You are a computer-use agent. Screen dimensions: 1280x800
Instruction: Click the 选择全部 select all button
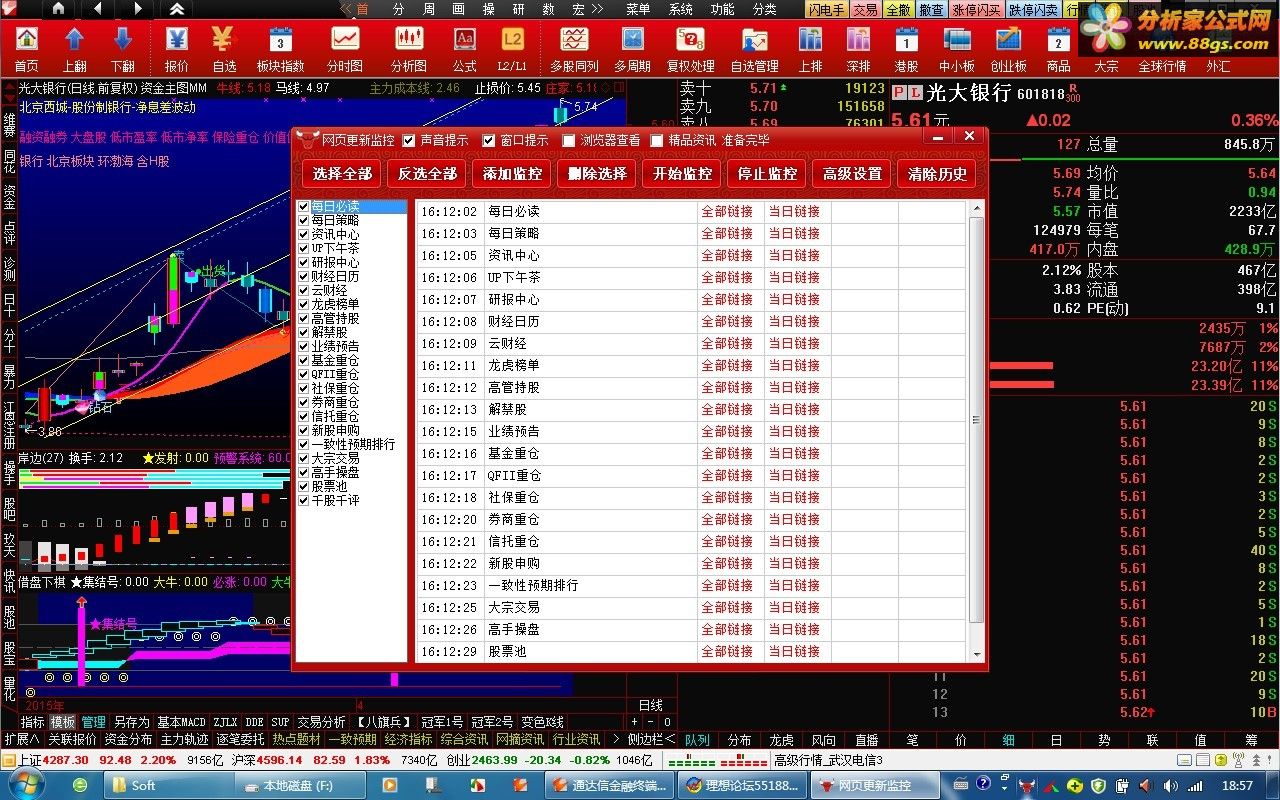point(342,174)
